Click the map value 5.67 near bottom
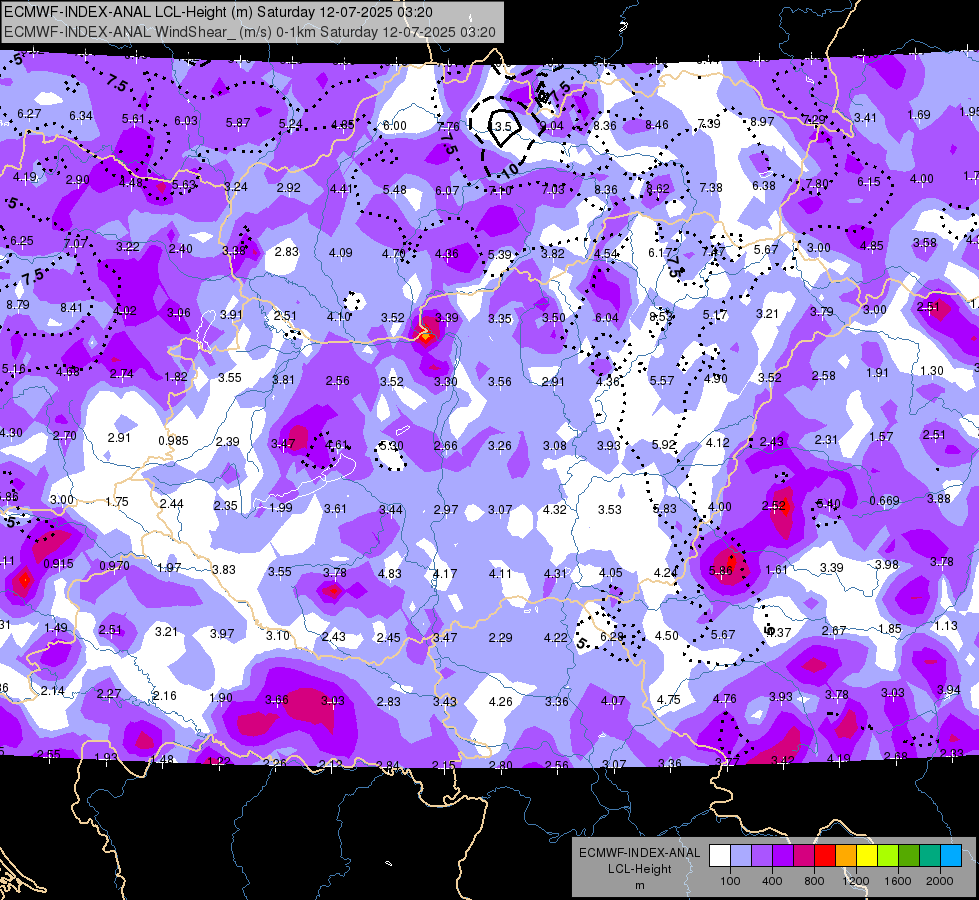Image resolution: width=979 pixels, height=900 pixels. (722, 635)
